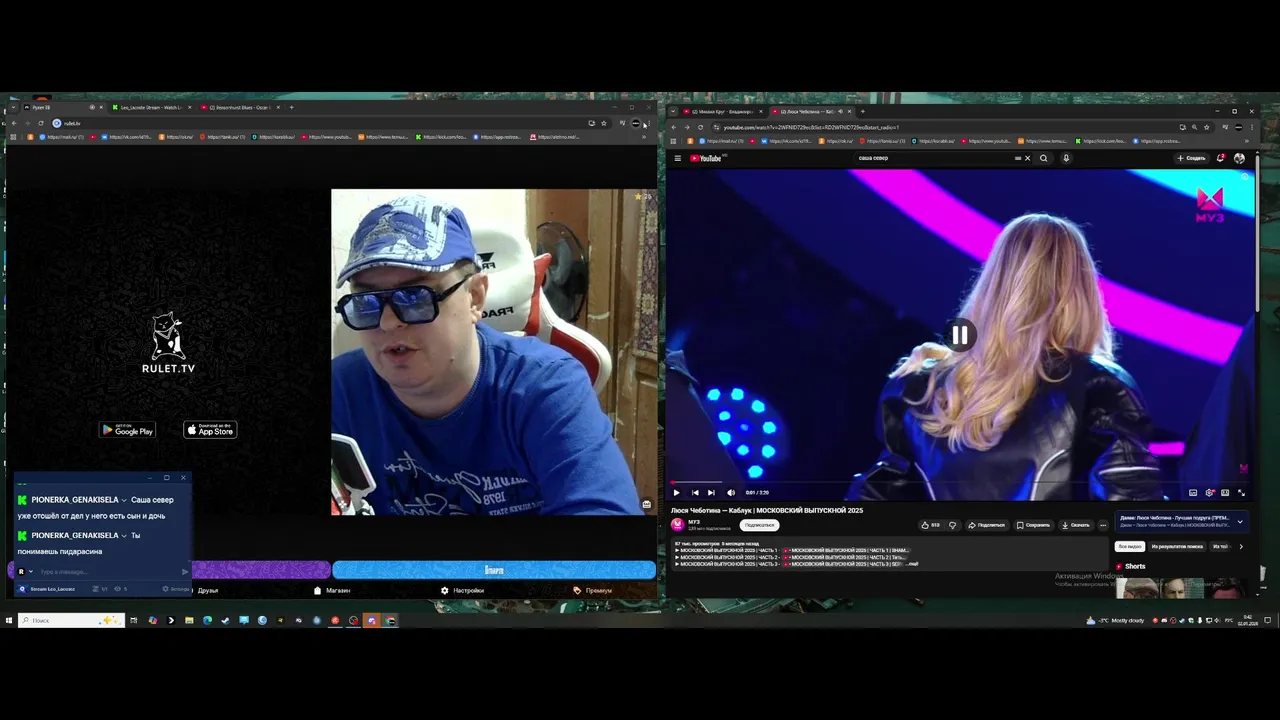This screenshot has width=1280, height=720.
Task: Dislike the Люся Чеботина video
Action: [x=952, y=525]
